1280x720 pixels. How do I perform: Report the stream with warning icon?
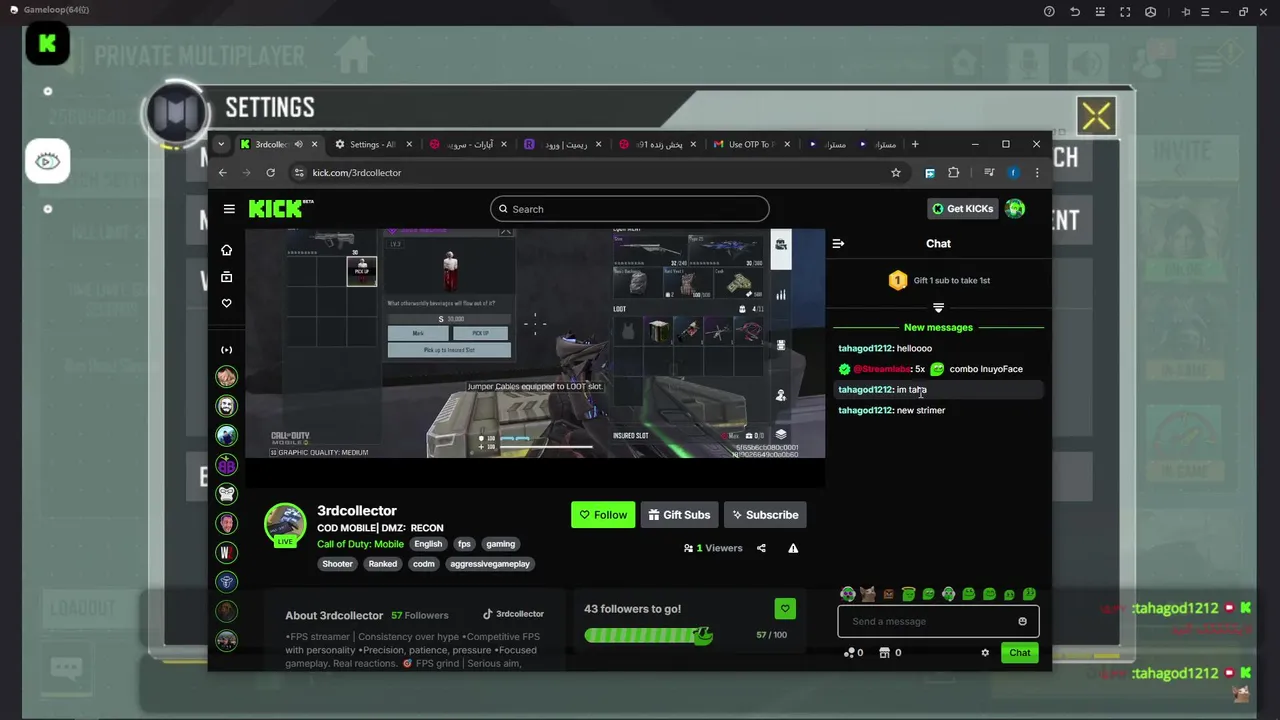[793, 548]
